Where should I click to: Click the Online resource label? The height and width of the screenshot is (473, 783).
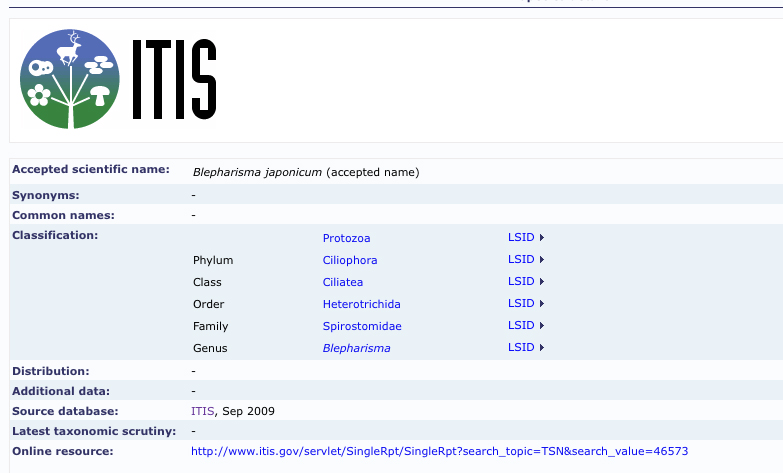[62, 451]
